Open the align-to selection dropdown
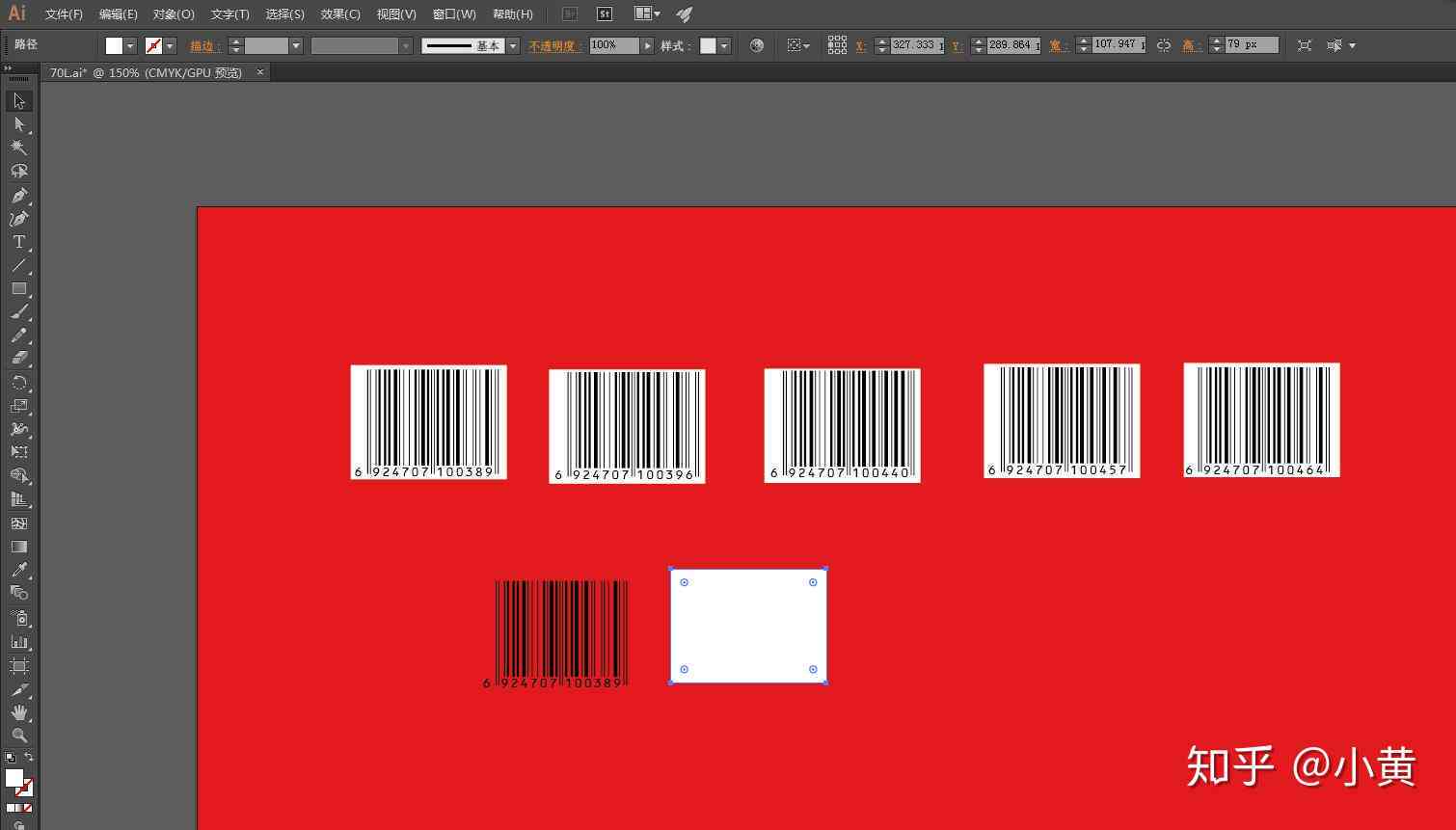Image resolution: width=1456 pixels, height=830 pixels. point(798,45)
